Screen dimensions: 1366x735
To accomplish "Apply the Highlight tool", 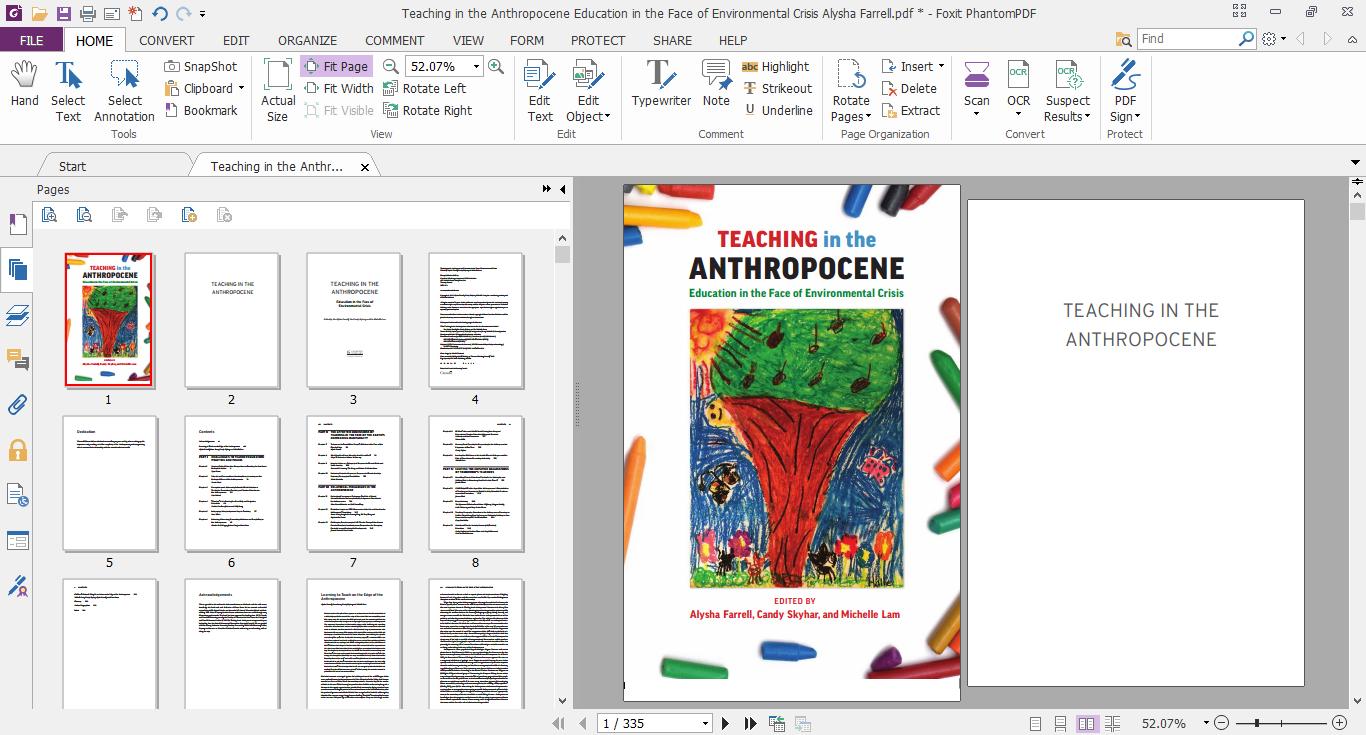I will (x=775, y=66).
